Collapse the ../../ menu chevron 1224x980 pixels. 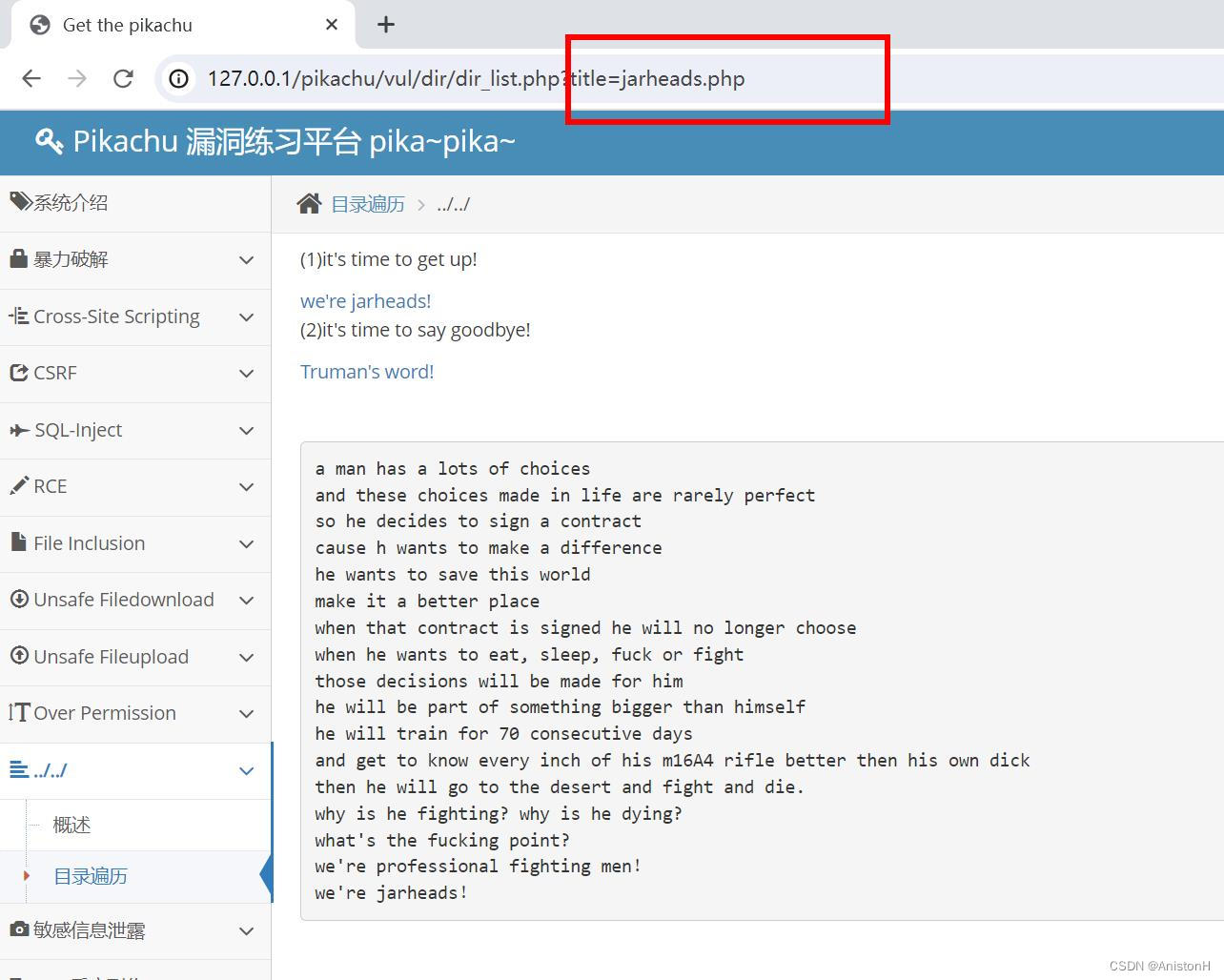[x=246, y=771]
